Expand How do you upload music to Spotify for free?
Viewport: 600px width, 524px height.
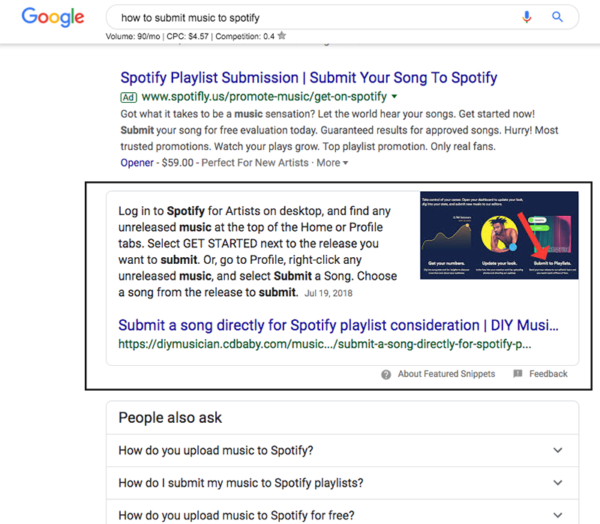coord(342,513)
